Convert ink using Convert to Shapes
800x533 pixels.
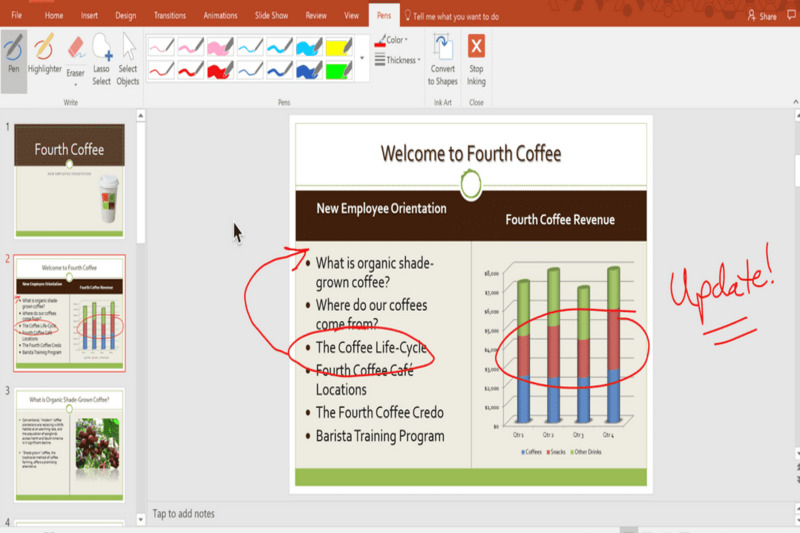point(443,59)
